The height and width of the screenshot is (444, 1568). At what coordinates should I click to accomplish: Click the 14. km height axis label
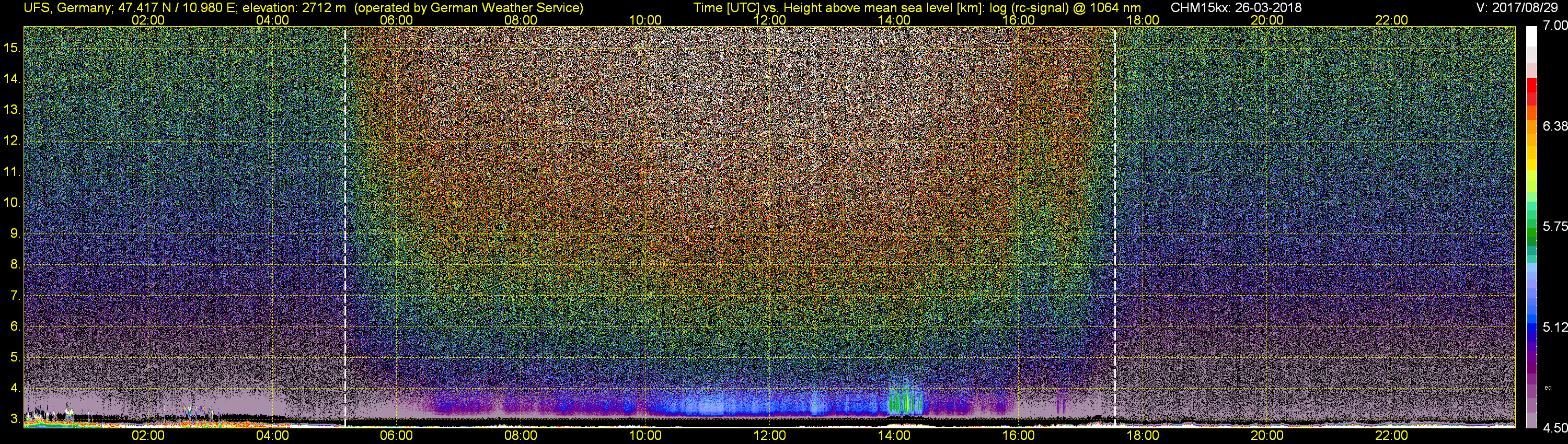click(x=12, y=79)
